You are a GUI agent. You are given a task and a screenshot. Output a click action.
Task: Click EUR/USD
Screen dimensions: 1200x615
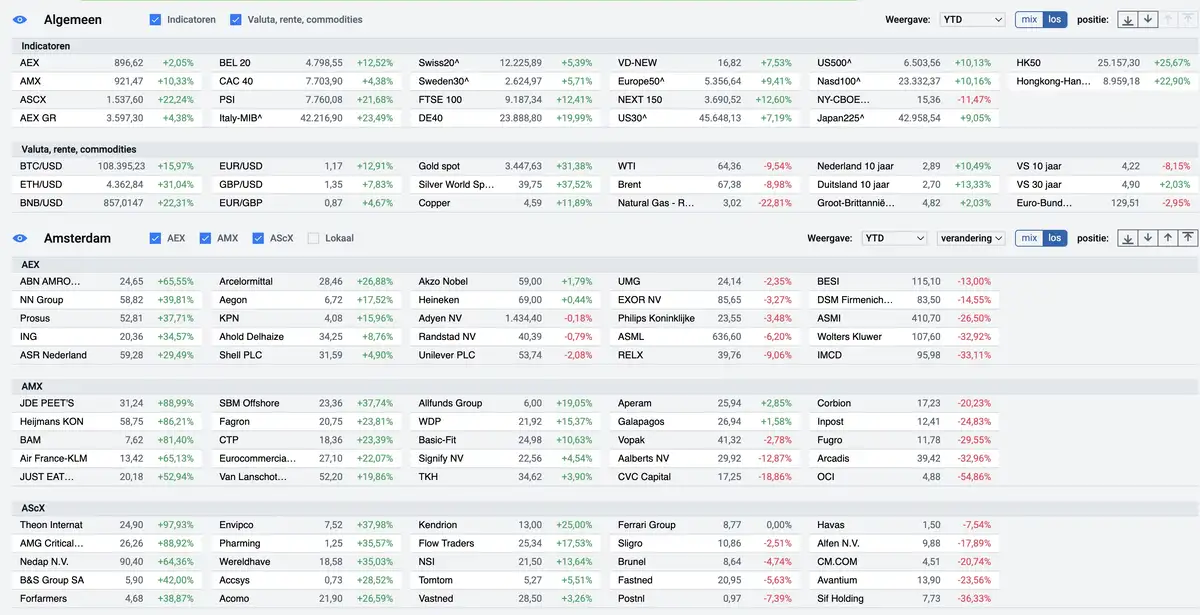click(241, 166)
